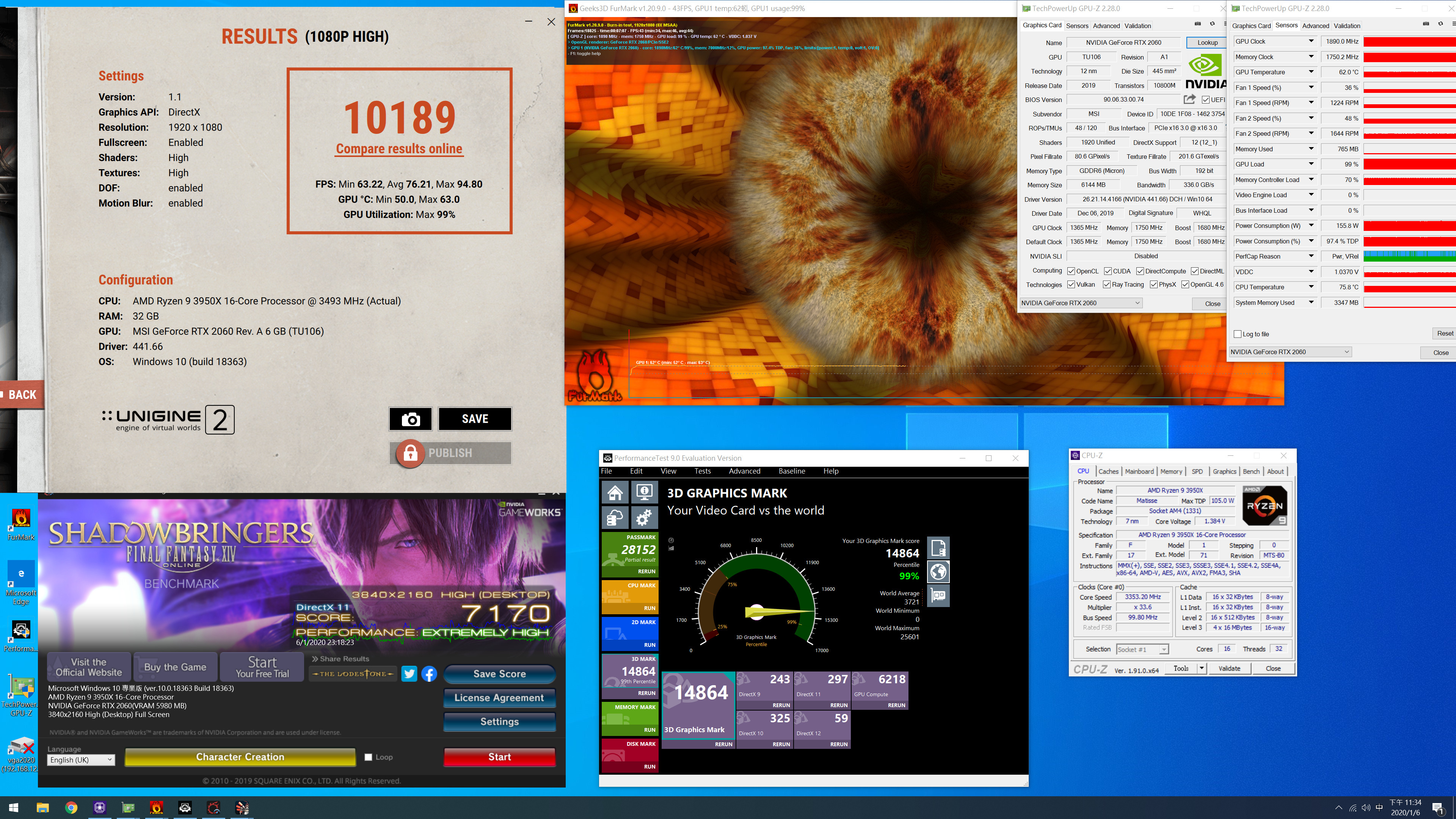Viewport: 1456px width, 819px height.
Task: Click the Validate button in CPU-Z
Action: click(1229, 668)
